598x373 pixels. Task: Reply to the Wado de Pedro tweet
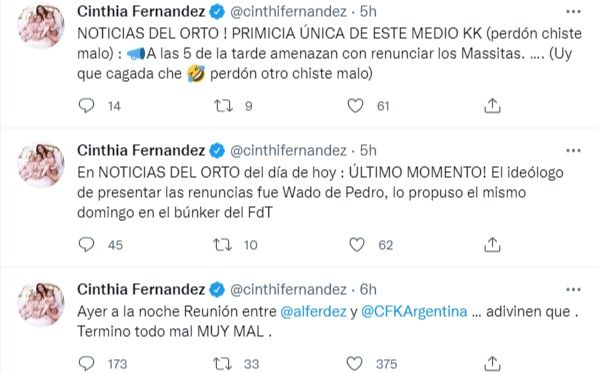pyautogui.click(x=86, y=244)
